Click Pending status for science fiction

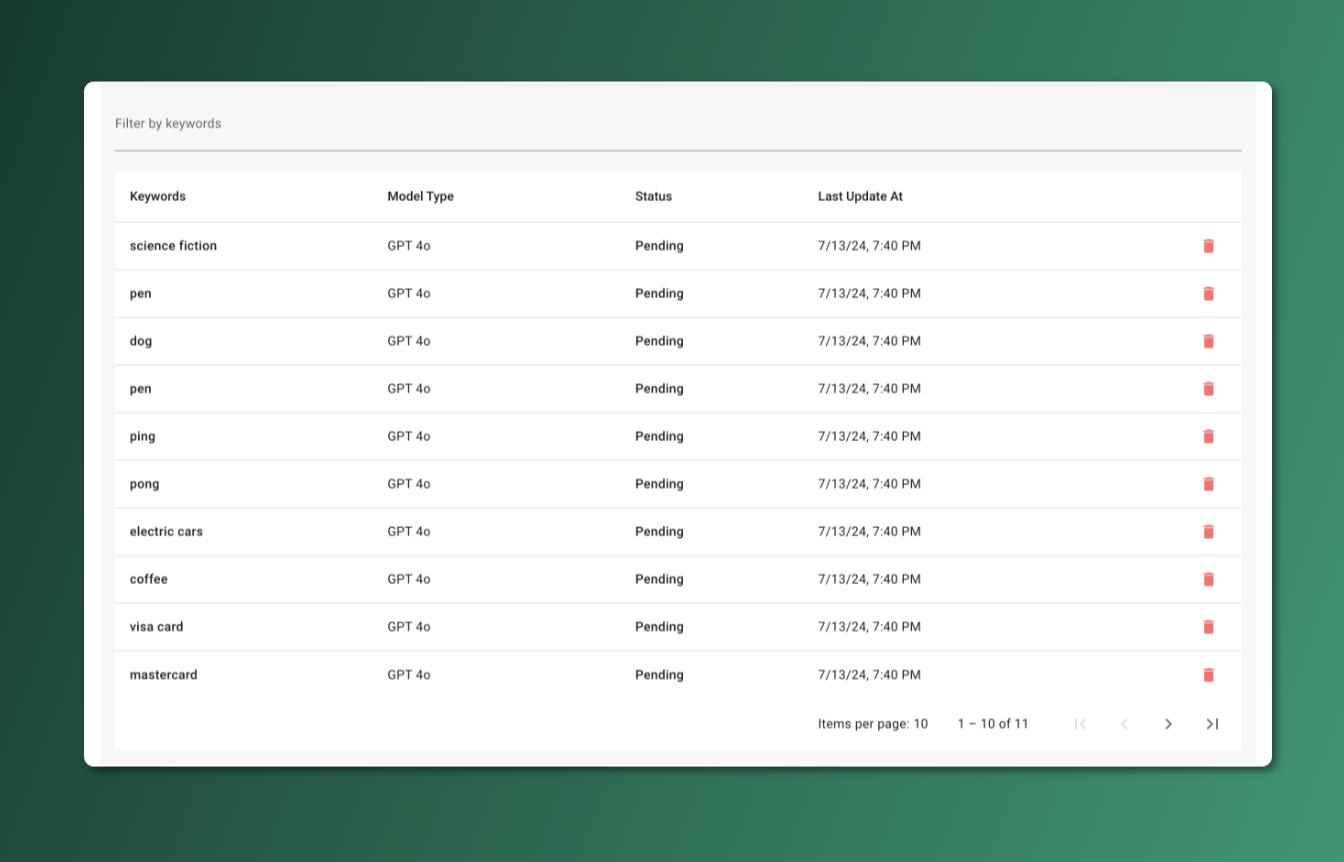point(659,246)
